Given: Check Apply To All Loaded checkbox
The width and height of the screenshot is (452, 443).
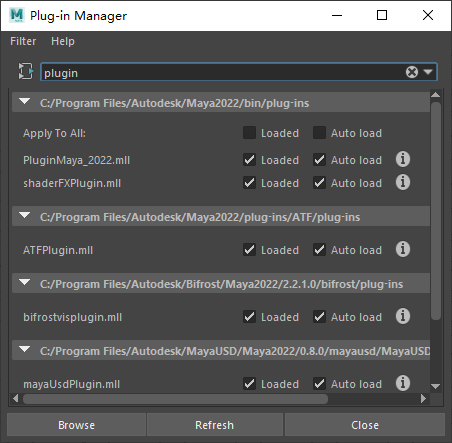Looking at the screenshot, I should pos(249,133).
